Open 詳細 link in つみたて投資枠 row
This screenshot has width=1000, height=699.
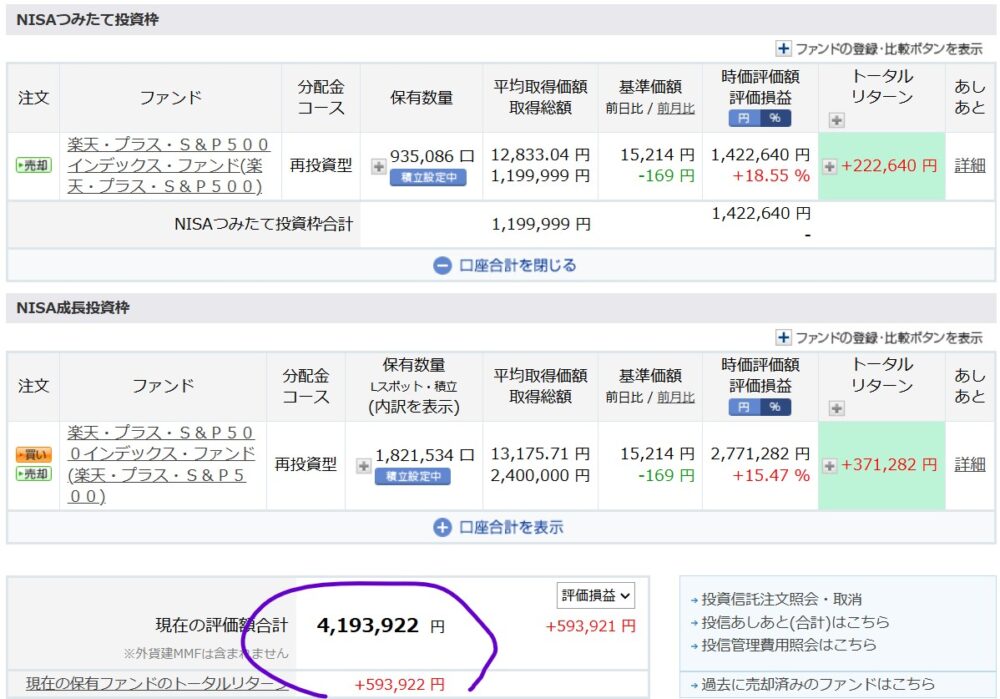[x=969, y=166]
